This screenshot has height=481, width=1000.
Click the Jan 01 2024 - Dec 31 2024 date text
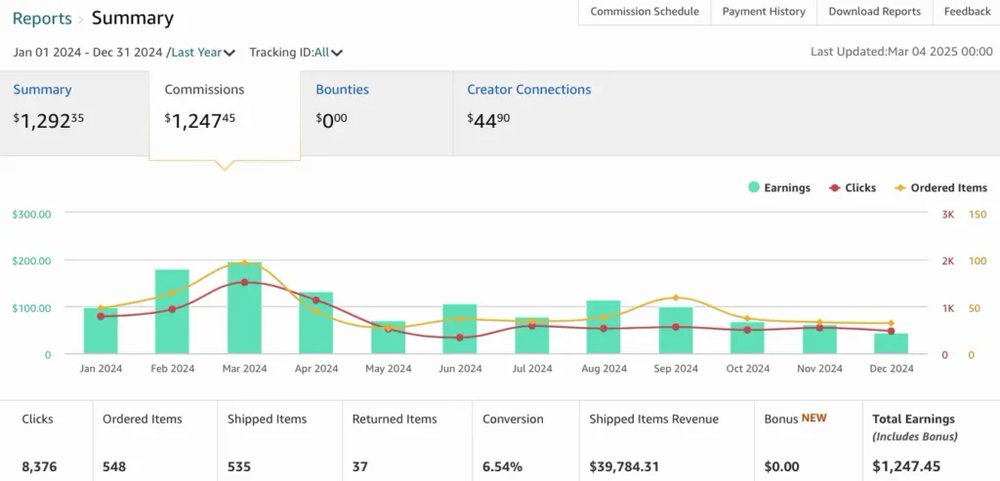pyautogui.click(x=87, y=52)
